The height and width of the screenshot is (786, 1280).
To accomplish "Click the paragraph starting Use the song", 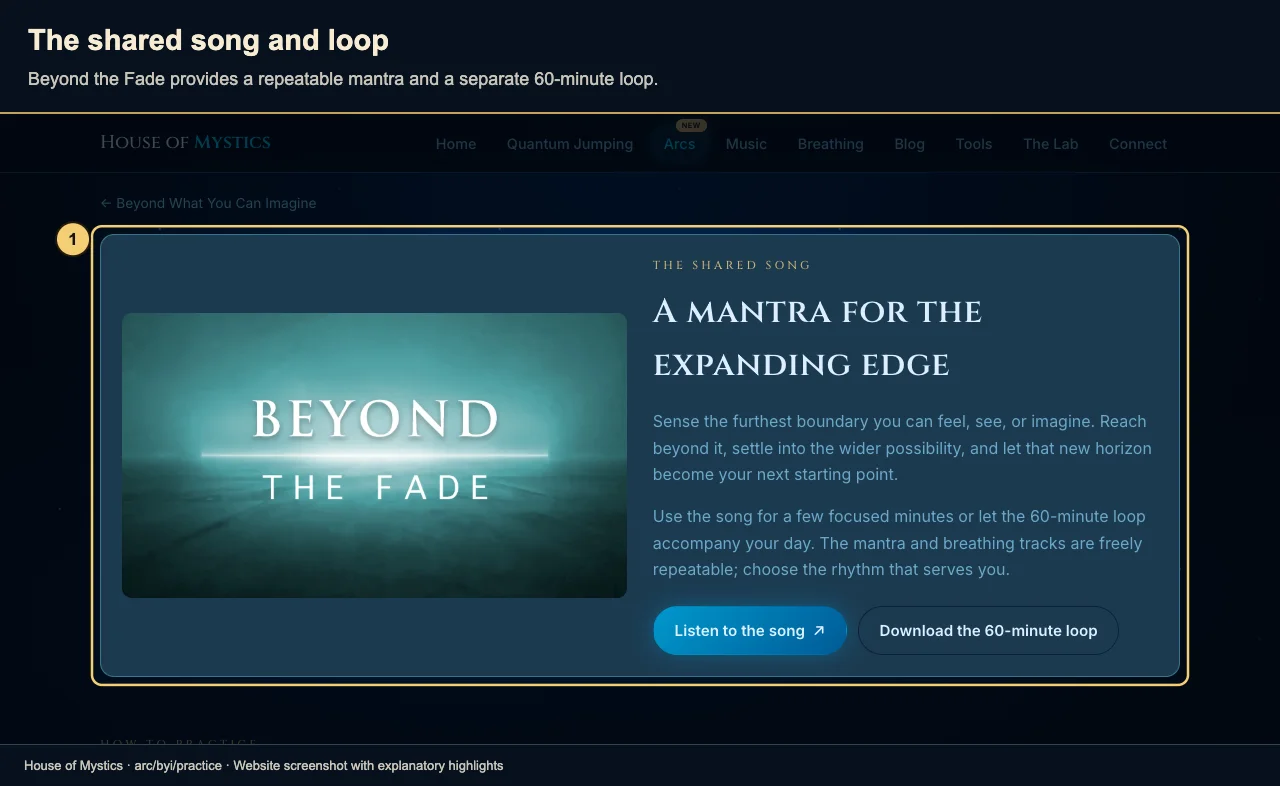I will (899, 543).
